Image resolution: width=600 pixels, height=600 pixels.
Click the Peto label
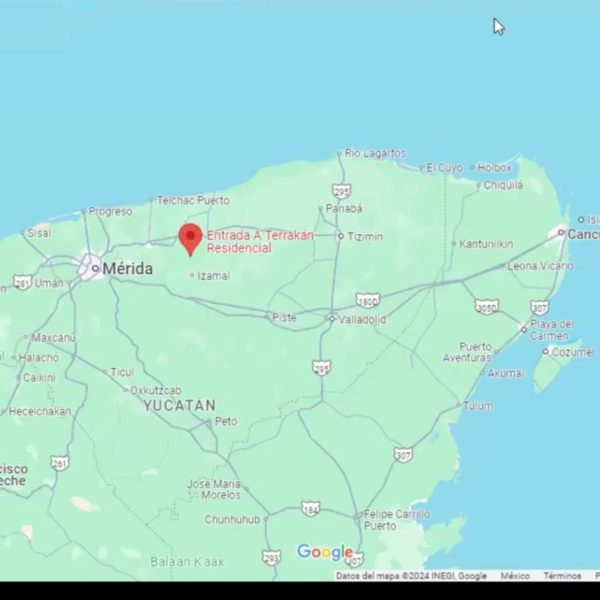coord(226,421)
